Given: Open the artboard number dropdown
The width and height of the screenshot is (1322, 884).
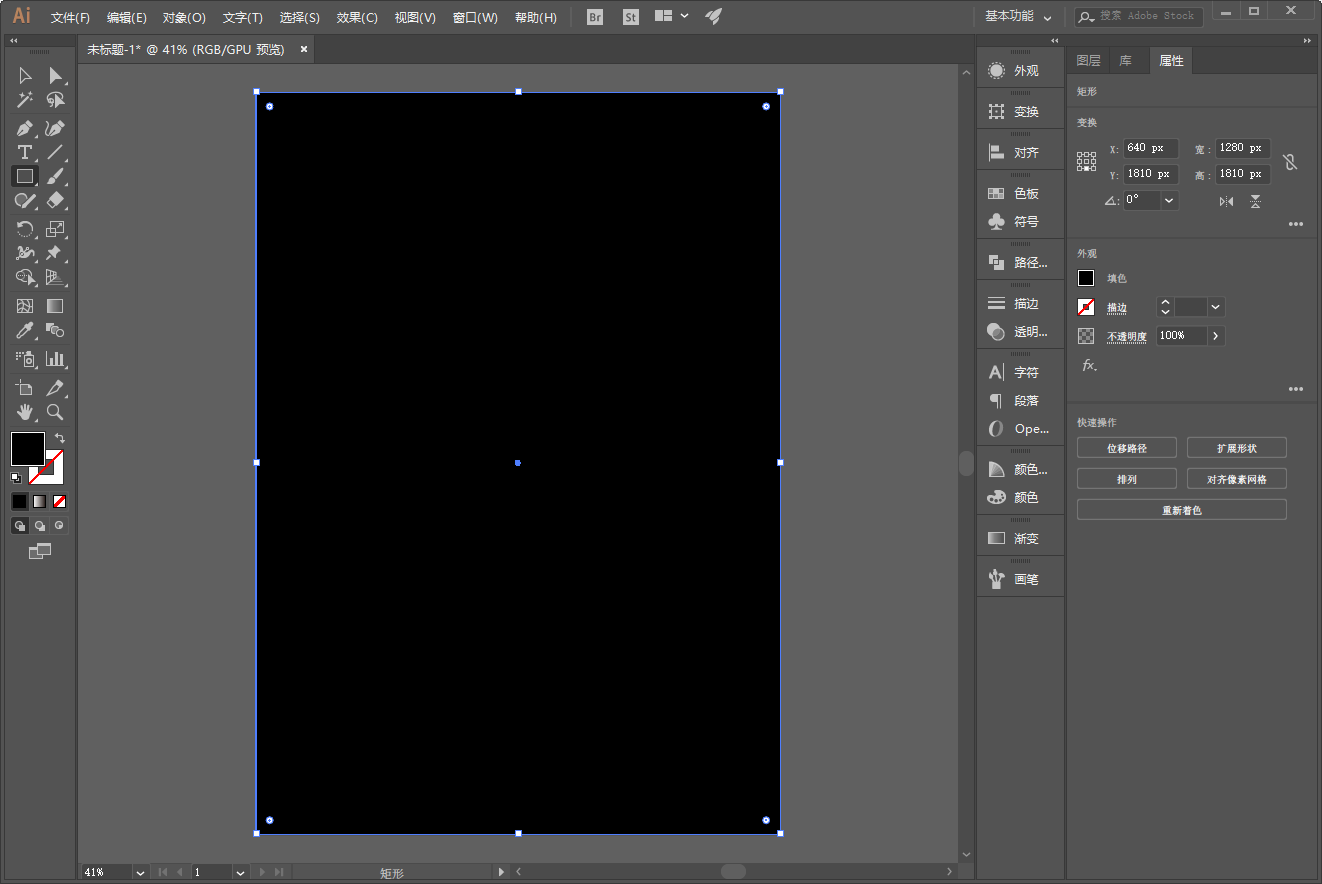Looking at the screenshot, I should (x=240, y=872).
